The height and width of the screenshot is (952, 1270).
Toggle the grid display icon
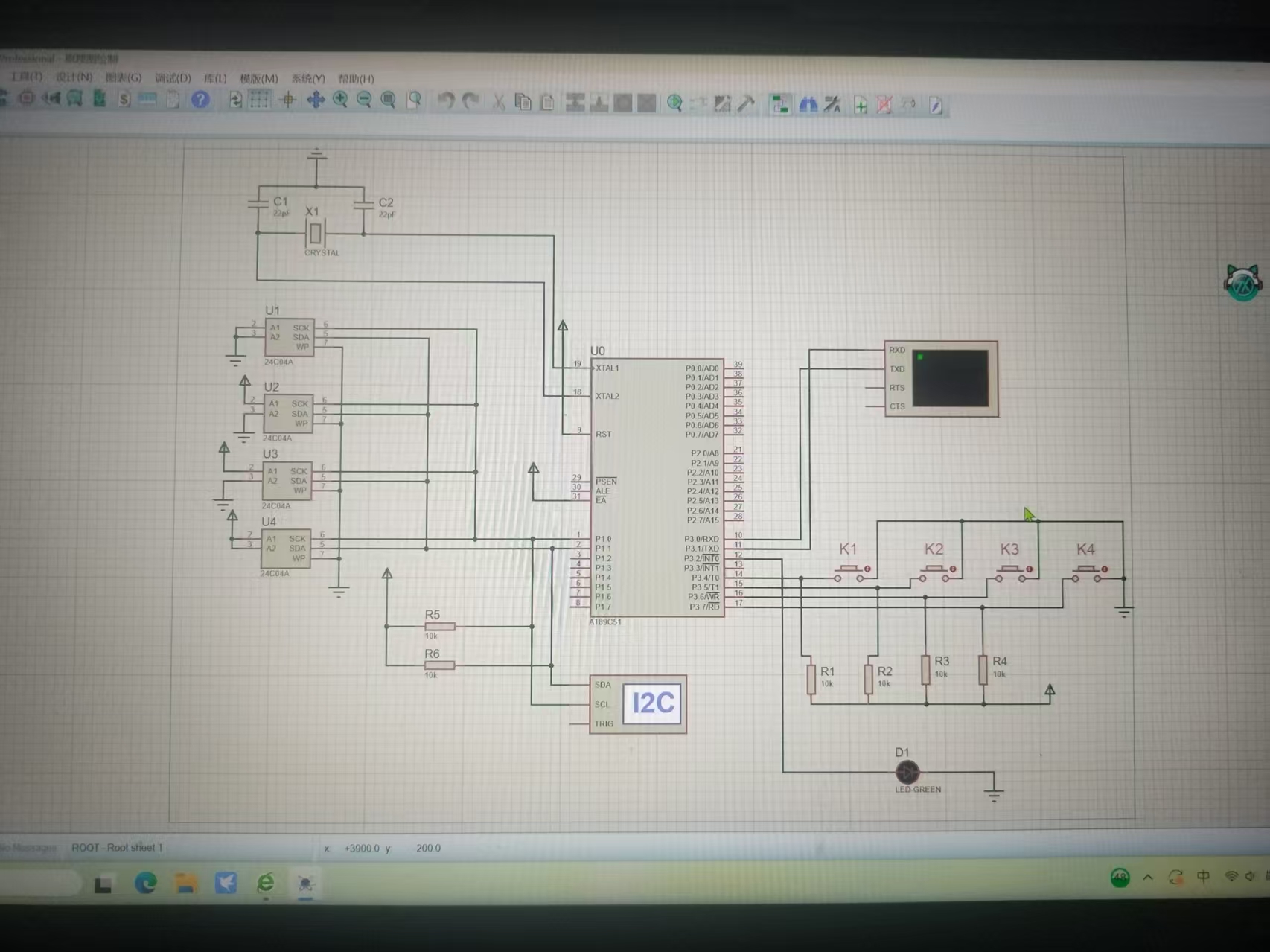tap(260, 100)
